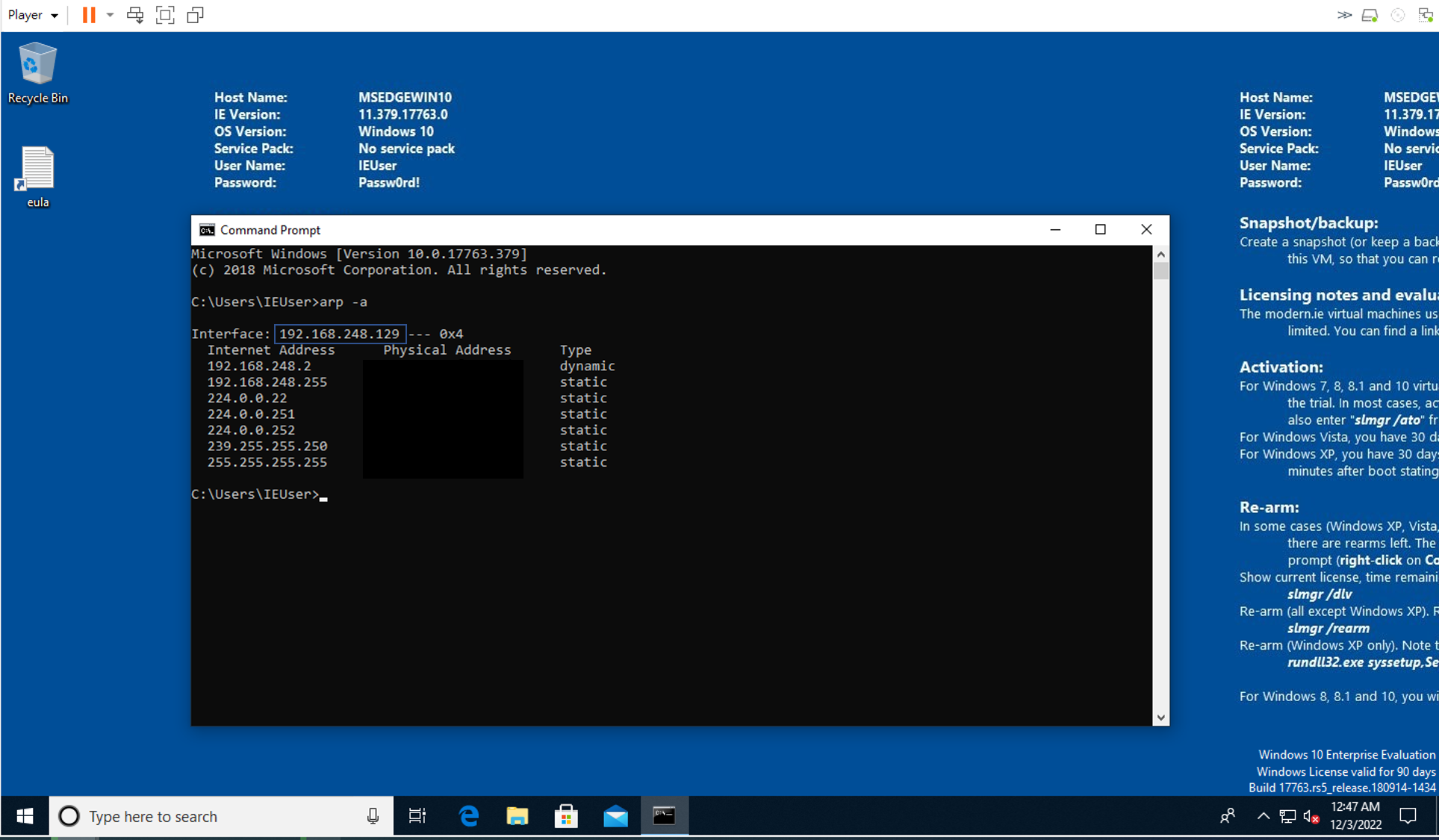Viewport: 1439px width, 840px height.
Task: Launch Microsoft Store from the taskbar
Action: coord(566,816)
